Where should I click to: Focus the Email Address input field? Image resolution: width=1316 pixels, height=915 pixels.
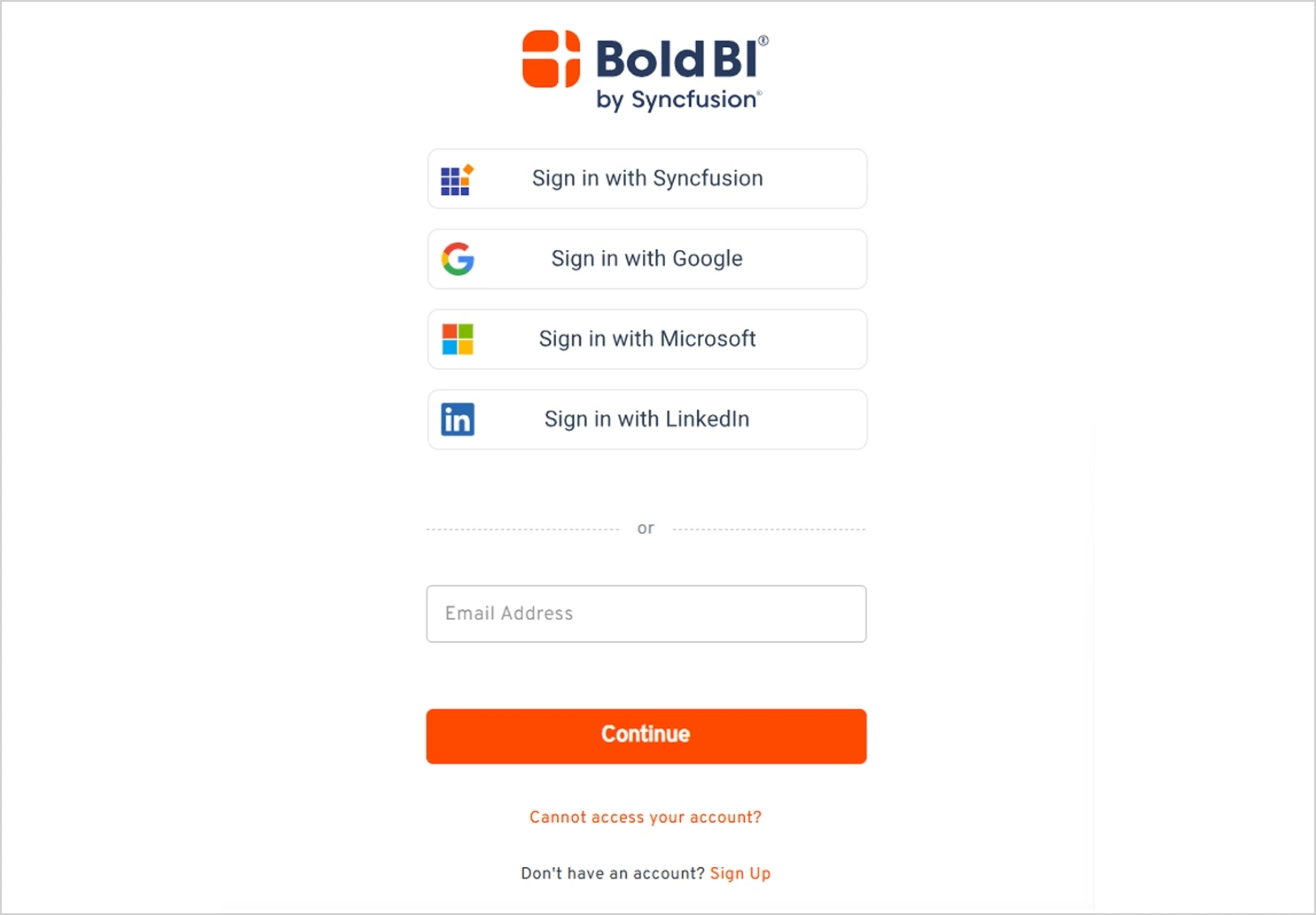(x=646, y=614)
